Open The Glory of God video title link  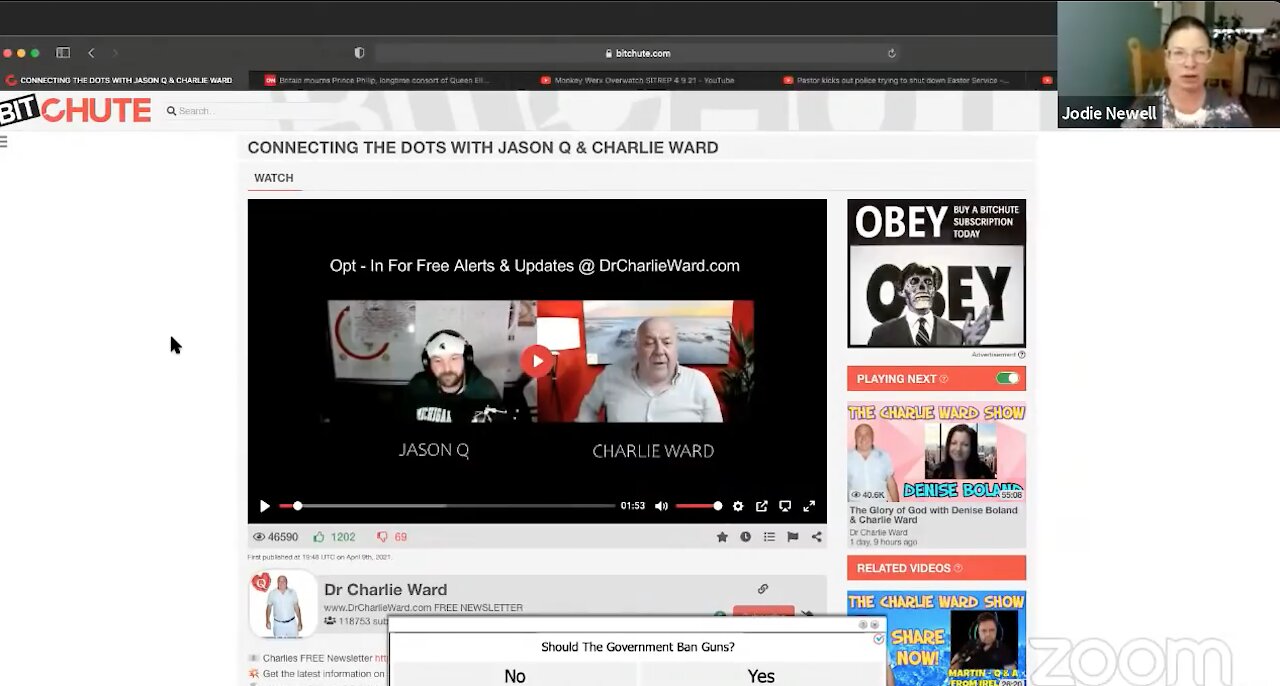[933, 515]
